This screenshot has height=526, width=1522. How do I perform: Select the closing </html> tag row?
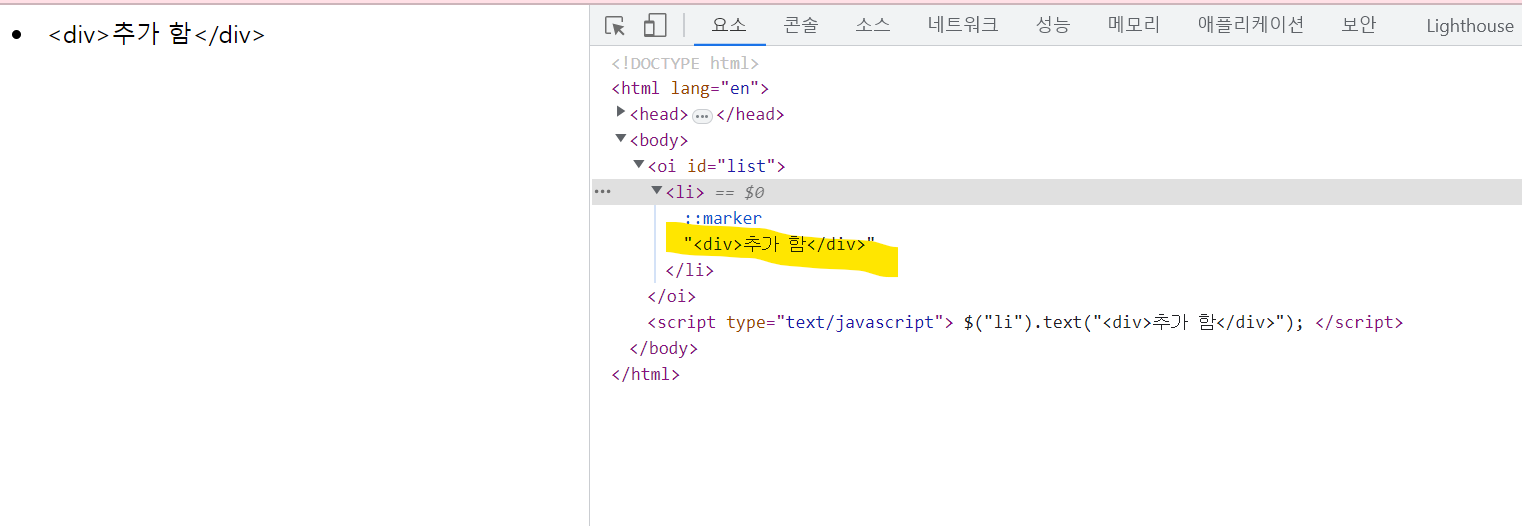tap(645, 374)
